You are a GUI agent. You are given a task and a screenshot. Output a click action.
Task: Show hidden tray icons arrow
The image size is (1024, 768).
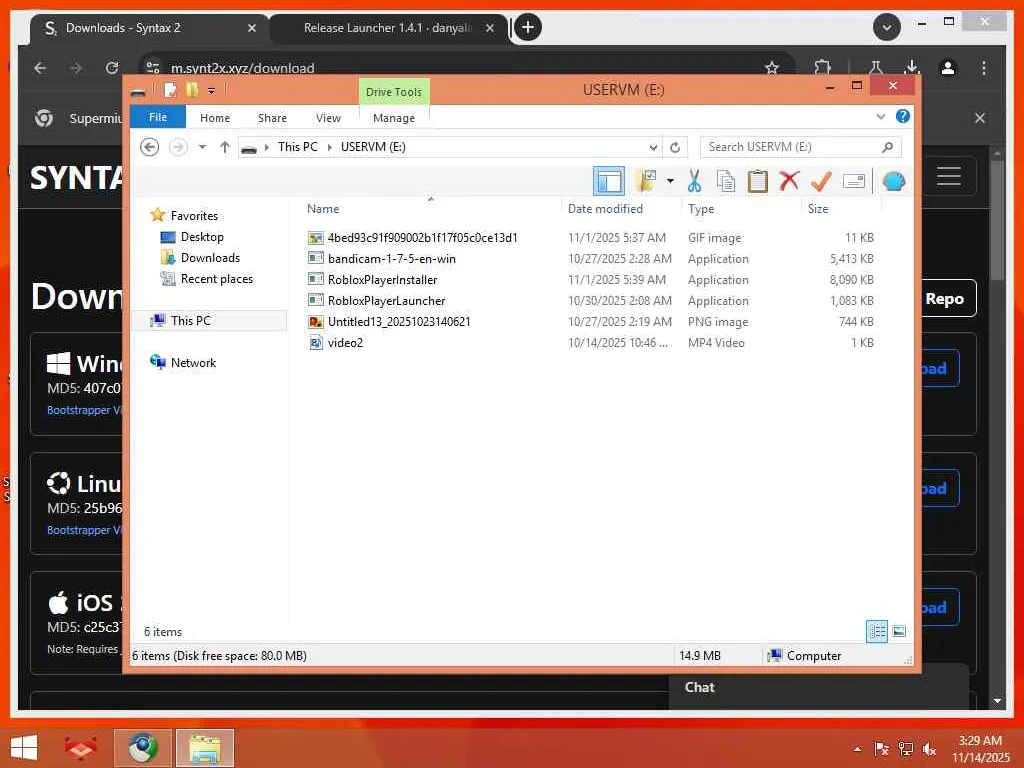[x=857, y=749]
